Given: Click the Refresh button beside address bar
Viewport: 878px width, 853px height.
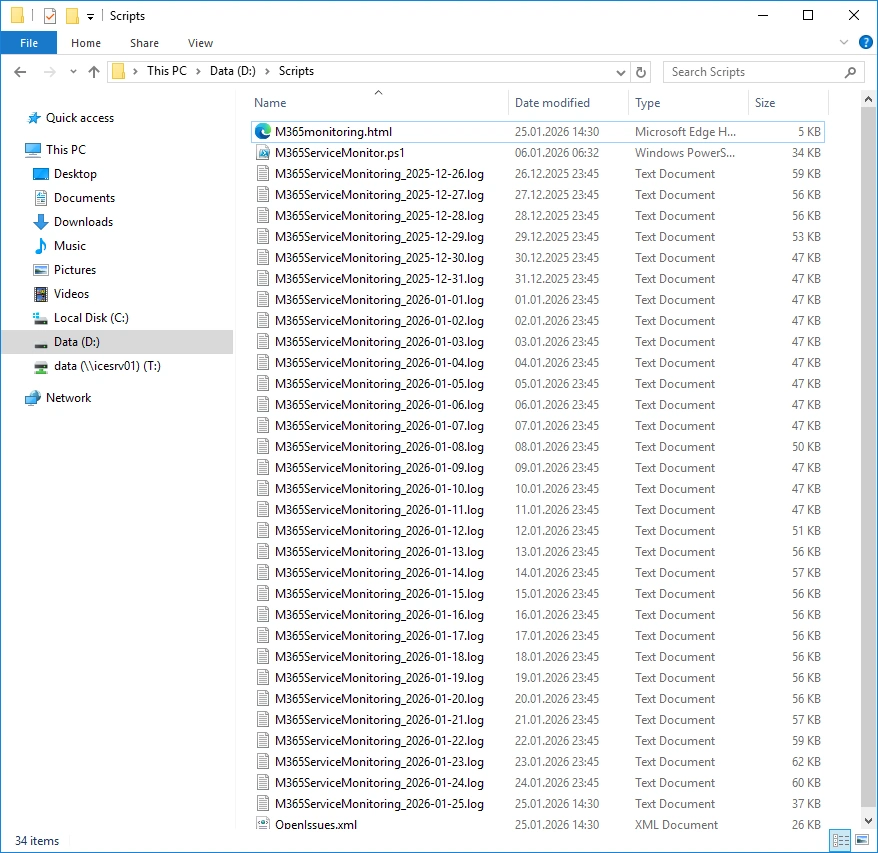Looking at the screenshot, I should tap(641, 72).
